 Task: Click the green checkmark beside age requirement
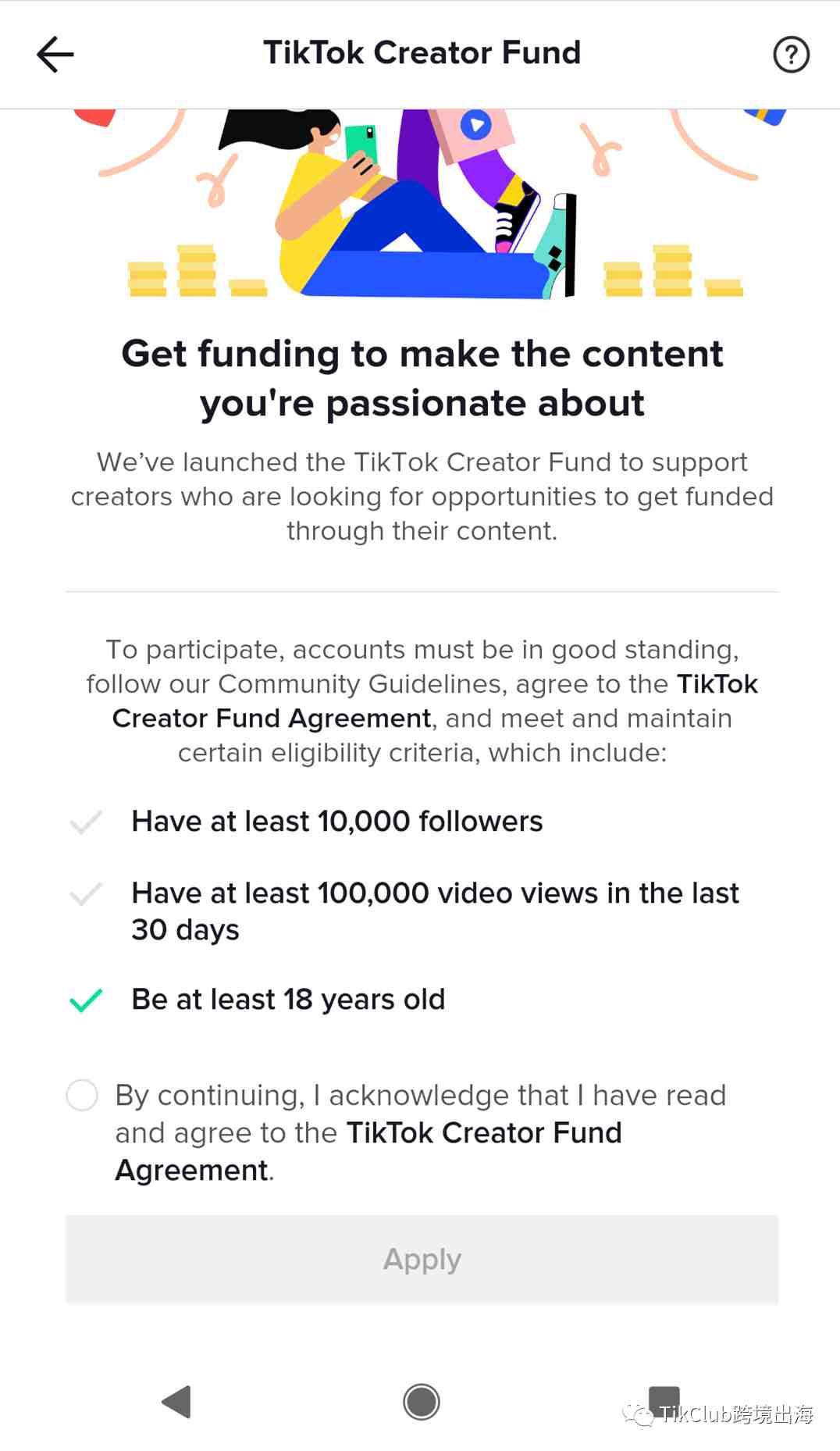coord(86,1000)
